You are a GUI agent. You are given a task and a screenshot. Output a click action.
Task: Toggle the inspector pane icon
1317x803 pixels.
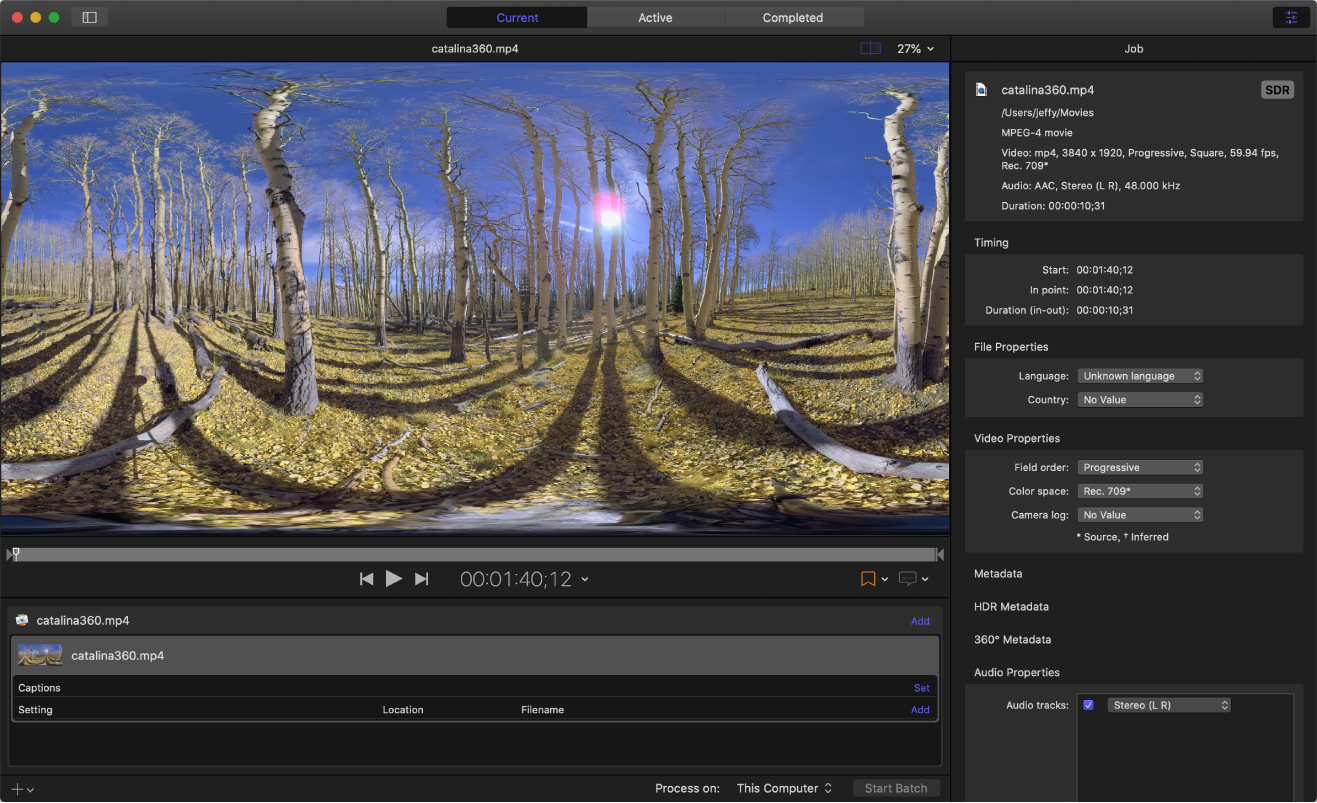(x=1291, y=17)
